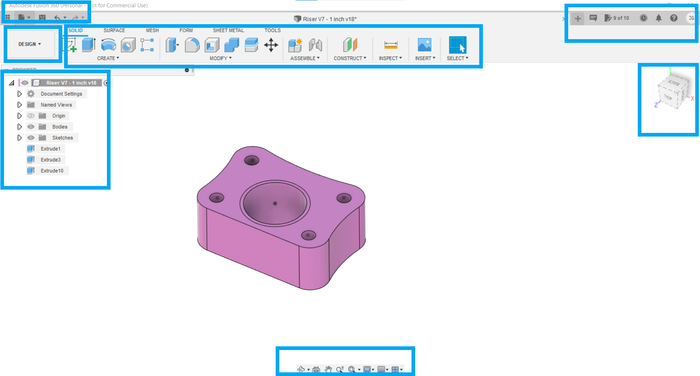
Task: Select the Press Pull tool
Action: pyautogui.click(x=172, y=45)
